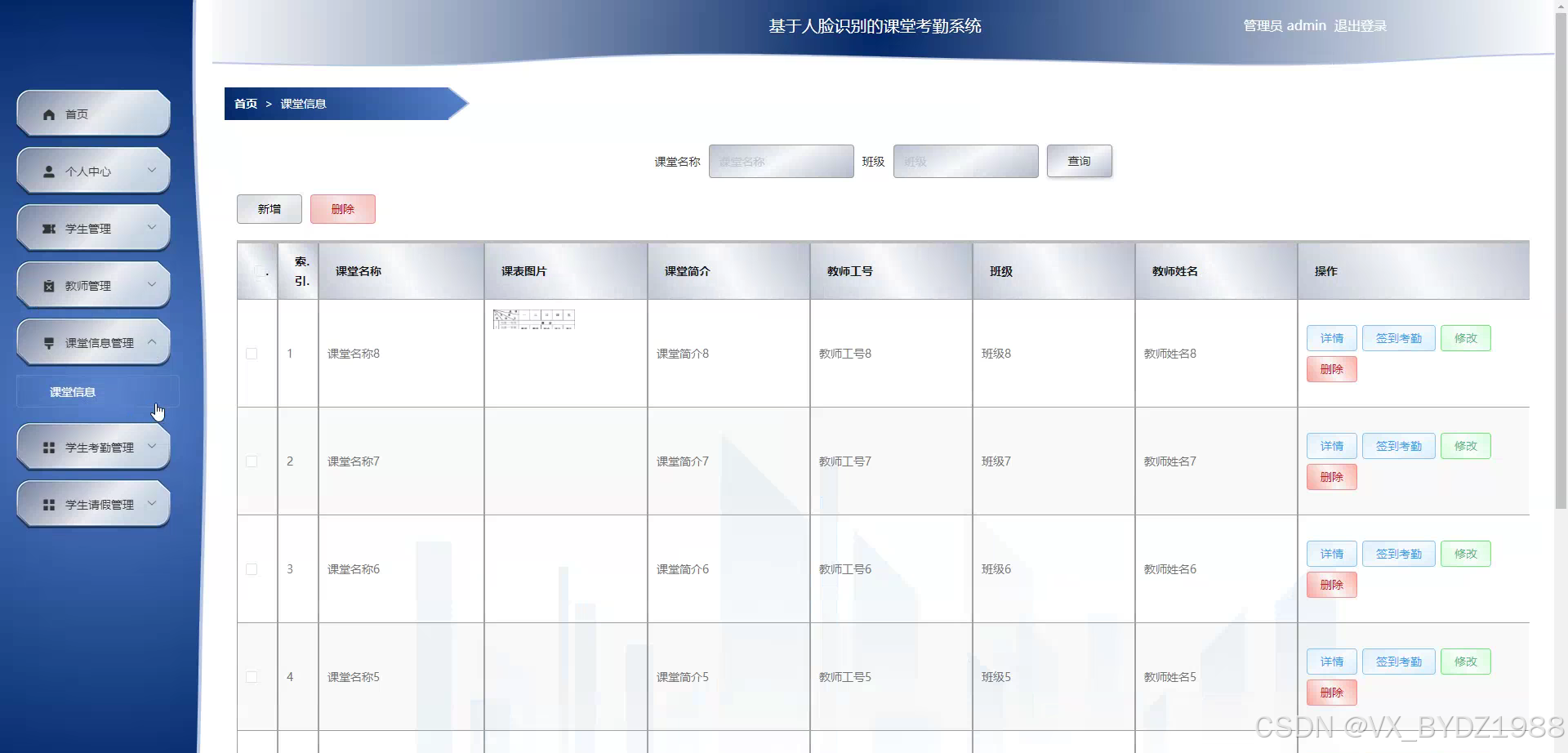The height and width of the screenshot is (753, 1568).
Task: Expand the 学生管理 menu chevron
Action: [x=152, y=228]
